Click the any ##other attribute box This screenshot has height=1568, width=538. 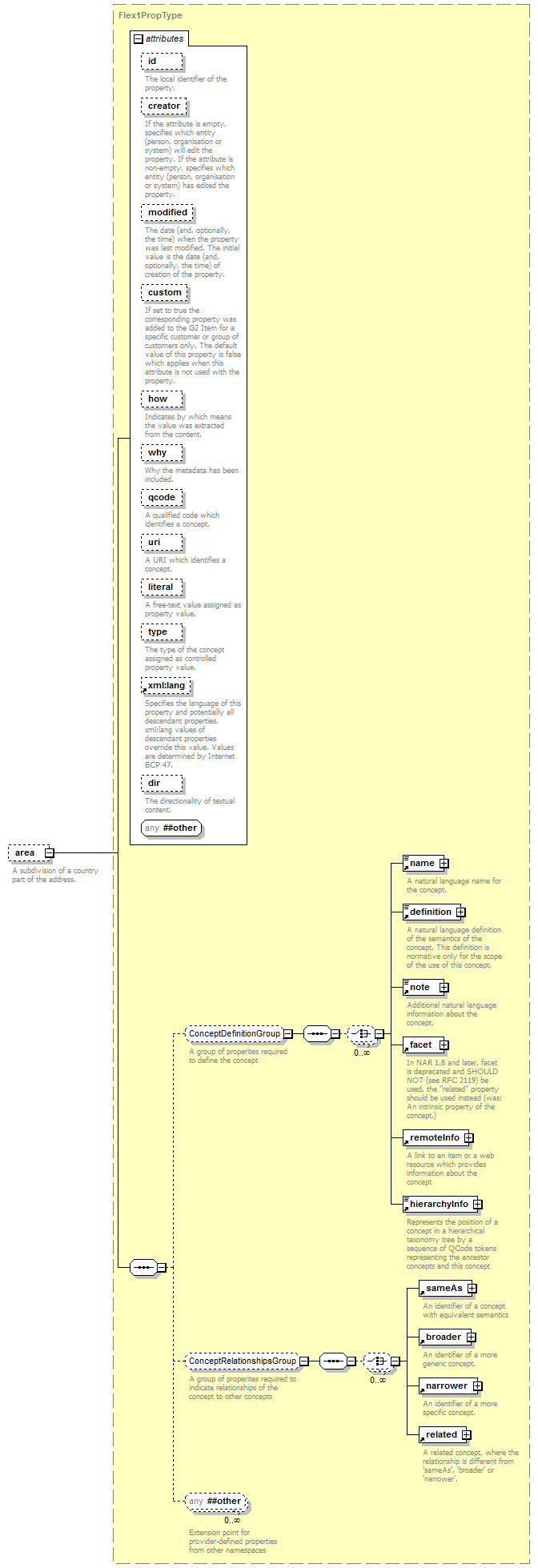[172, 828]
